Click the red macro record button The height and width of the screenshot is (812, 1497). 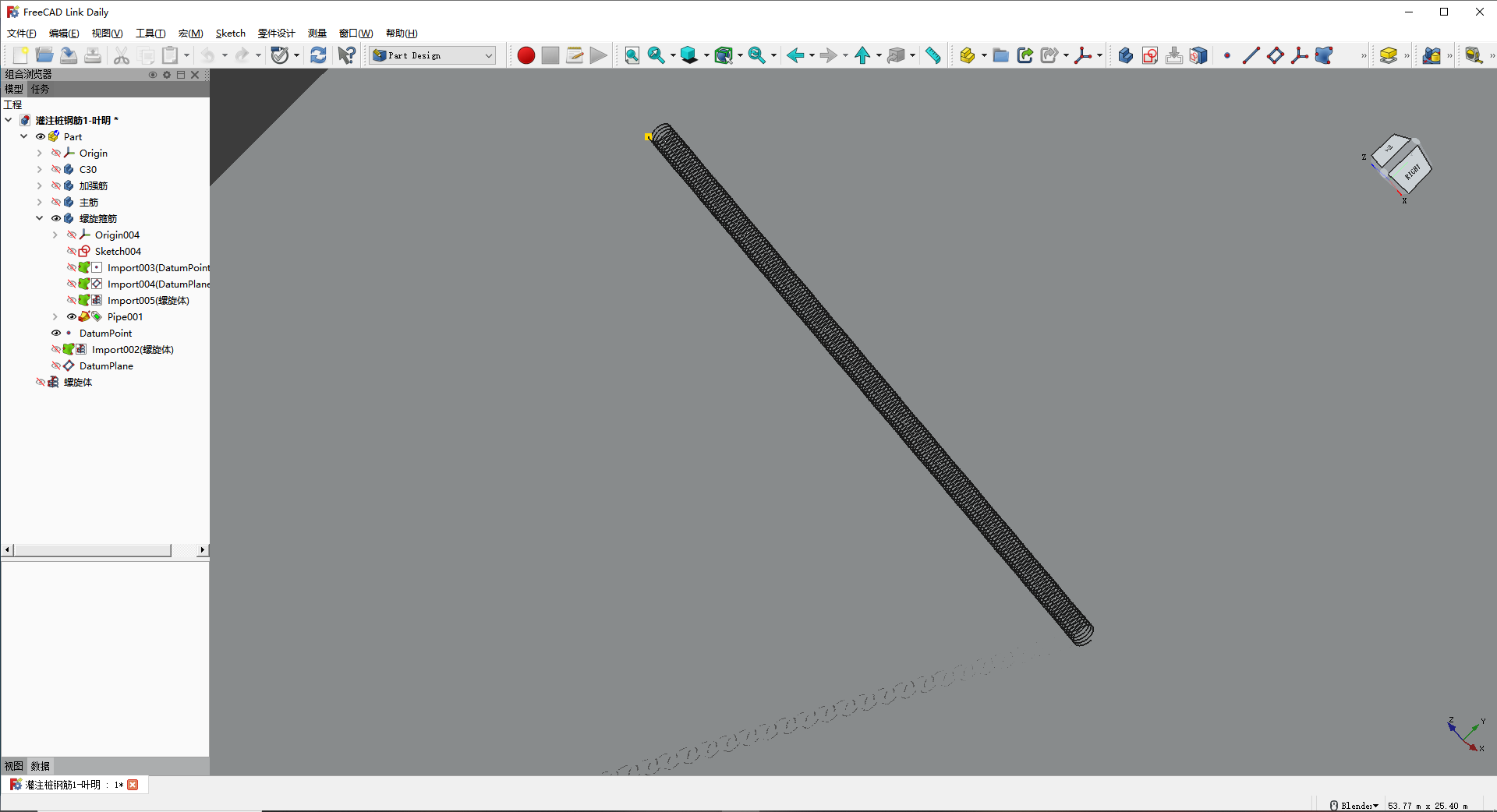click(526, 55)
